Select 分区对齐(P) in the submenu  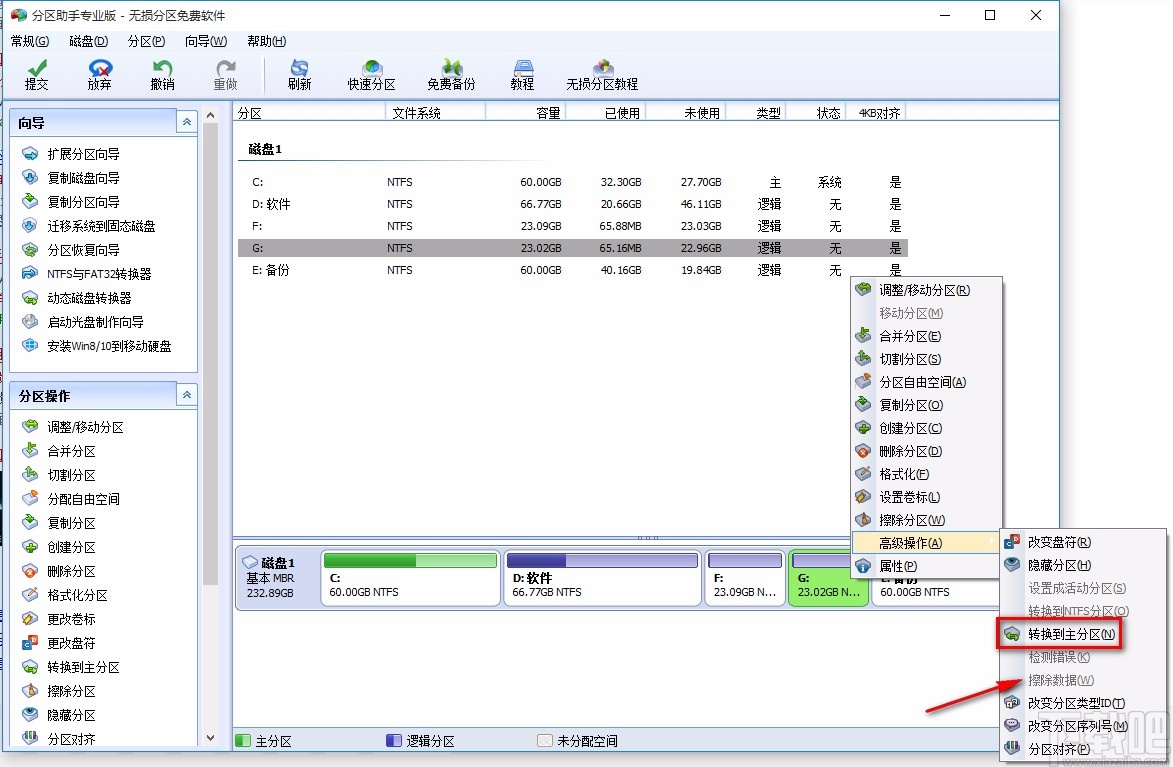click(x=1082, y=749)
